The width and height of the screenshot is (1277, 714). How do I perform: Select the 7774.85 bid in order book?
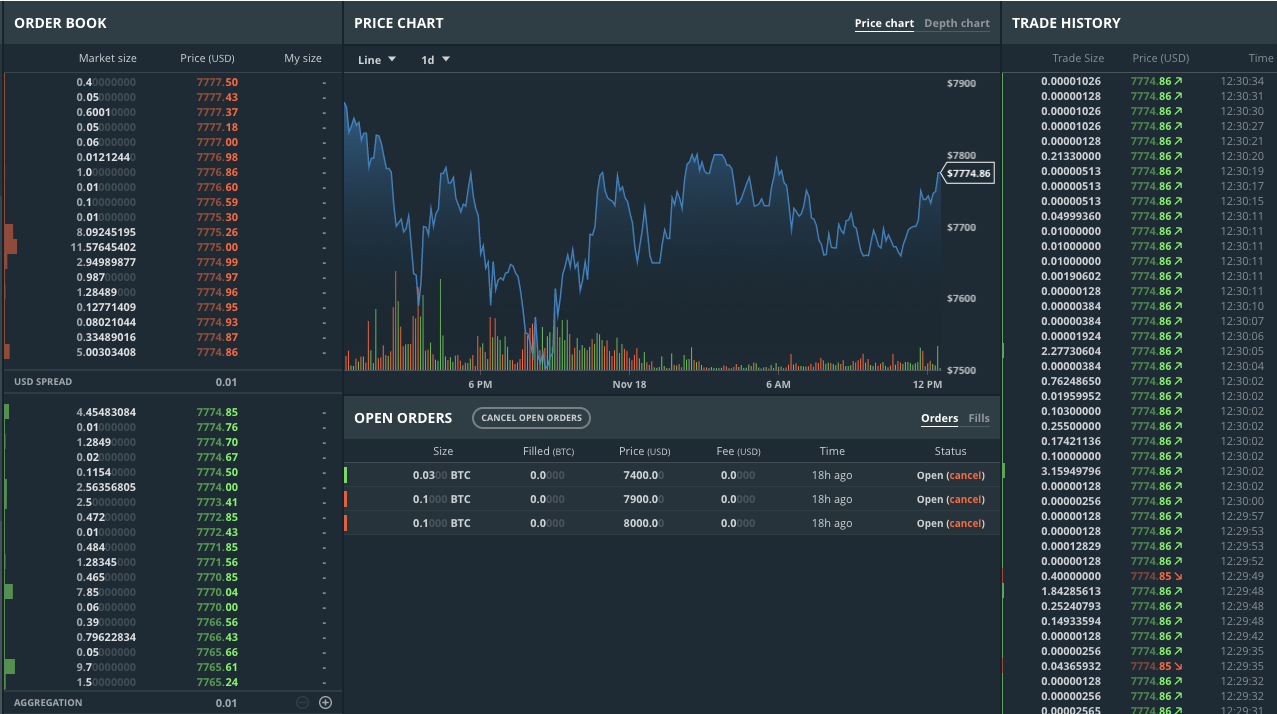(217, 412)
